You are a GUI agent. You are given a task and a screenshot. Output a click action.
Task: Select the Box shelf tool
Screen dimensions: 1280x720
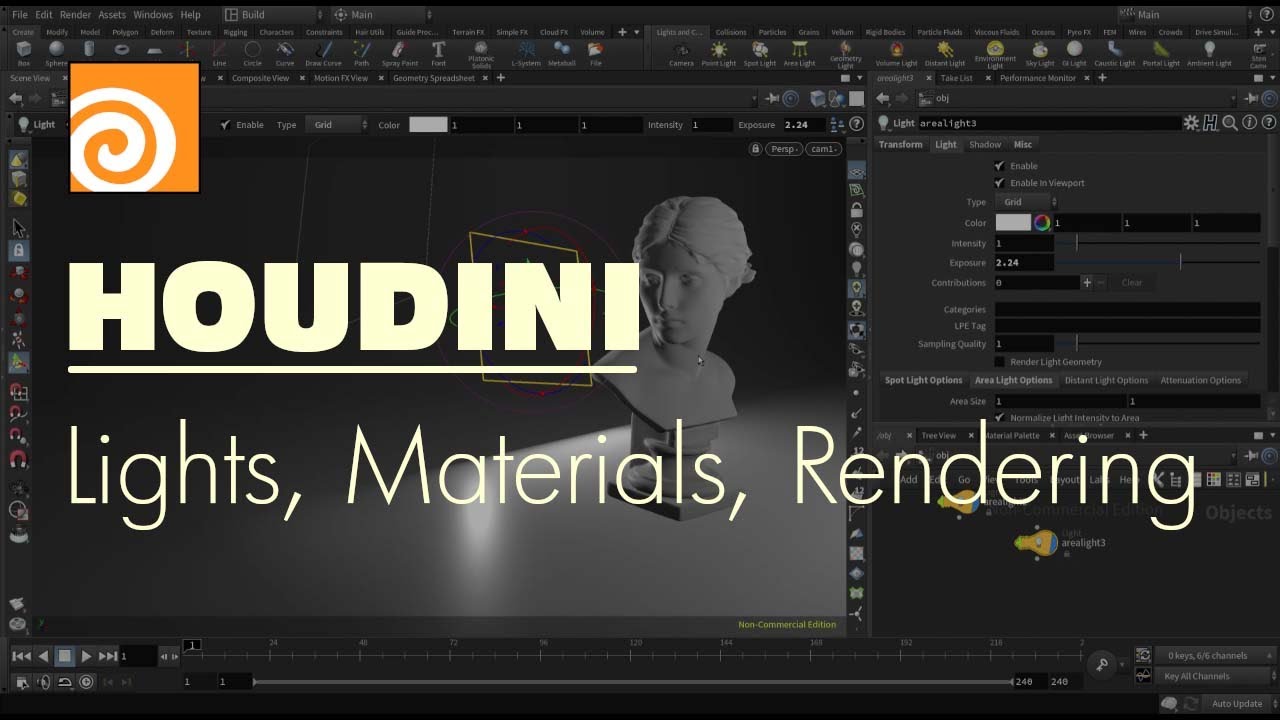[x=24, y=52]
